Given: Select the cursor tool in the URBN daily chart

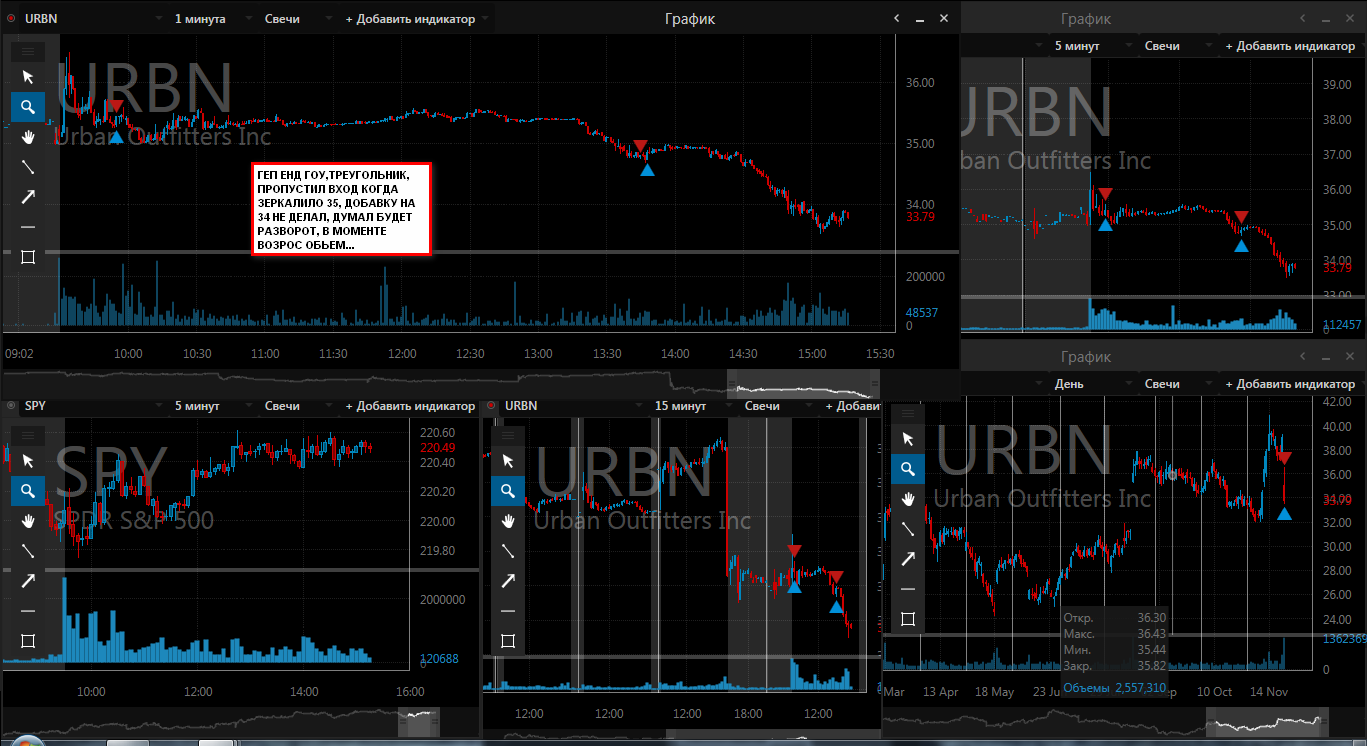Looking at the screenshot, I should pyautogui.click(x=908, y=438).
